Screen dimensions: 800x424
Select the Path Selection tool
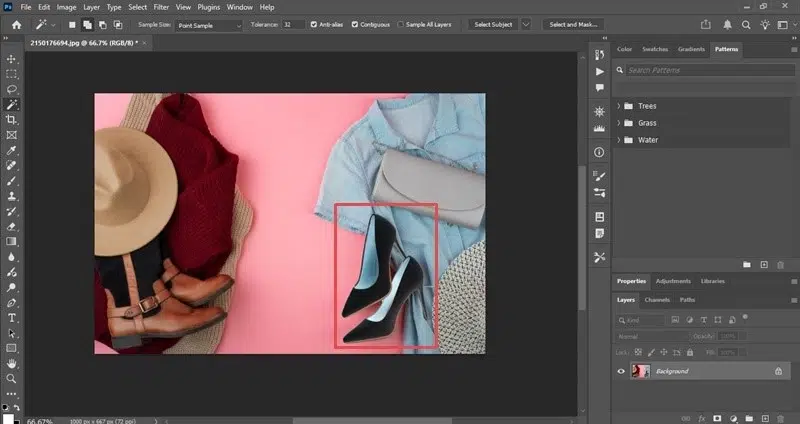[11, 333]
